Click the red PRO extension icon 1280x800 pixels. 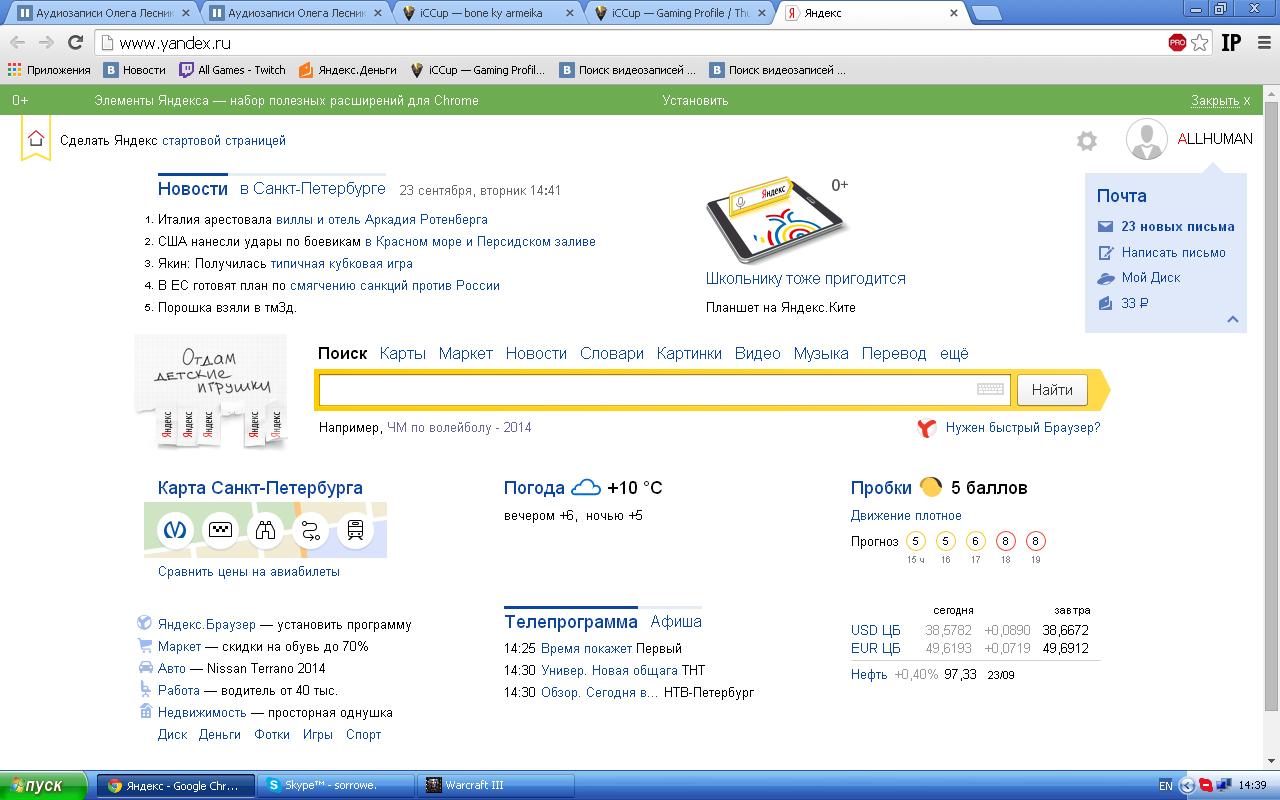pyautogui.click(x=1177, y=42)
